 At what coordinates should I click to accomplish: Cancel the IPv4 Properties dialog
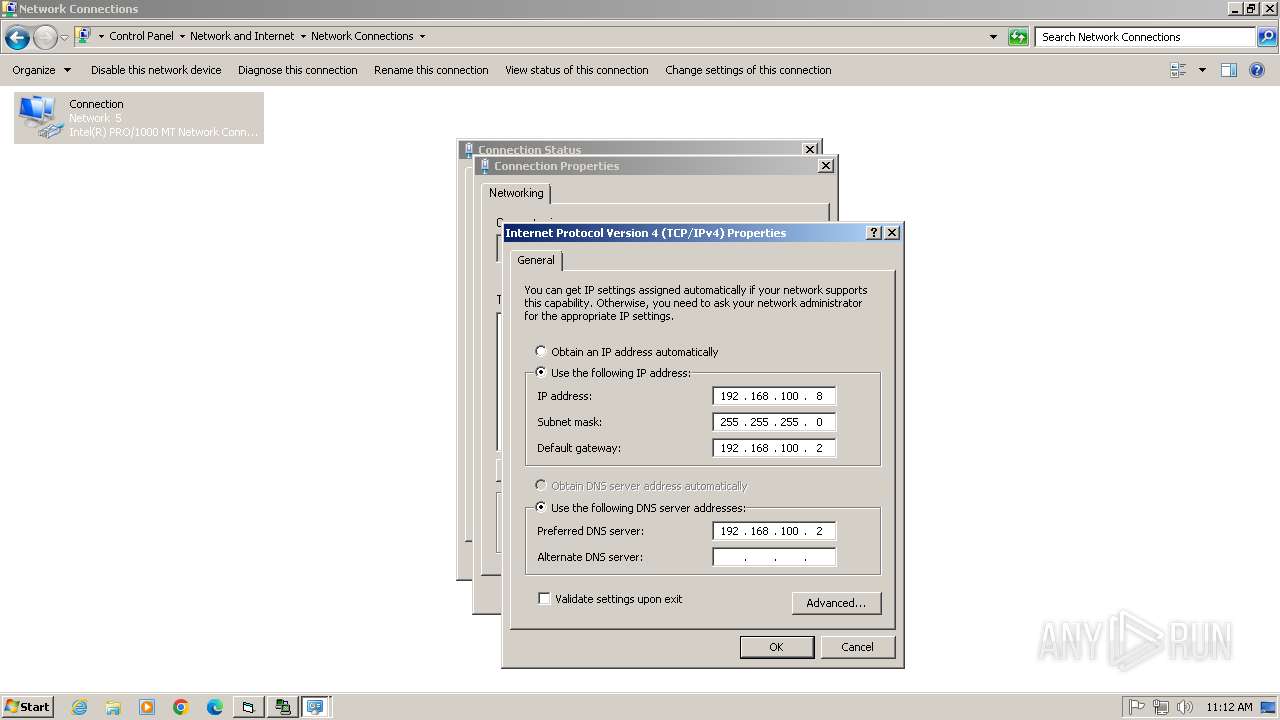857,647
